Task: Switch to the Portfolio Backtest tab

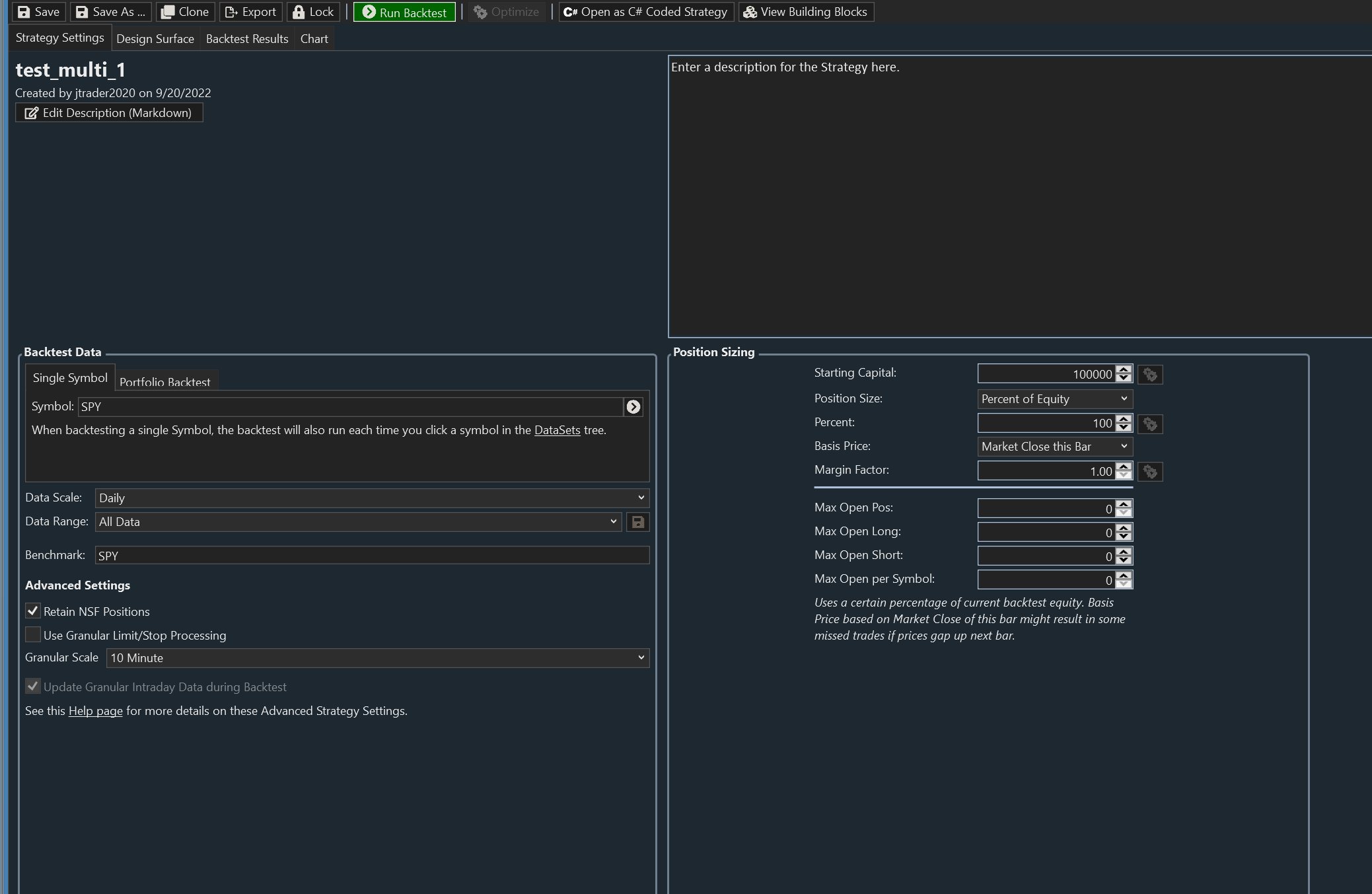Action: (x=165, y=381)
